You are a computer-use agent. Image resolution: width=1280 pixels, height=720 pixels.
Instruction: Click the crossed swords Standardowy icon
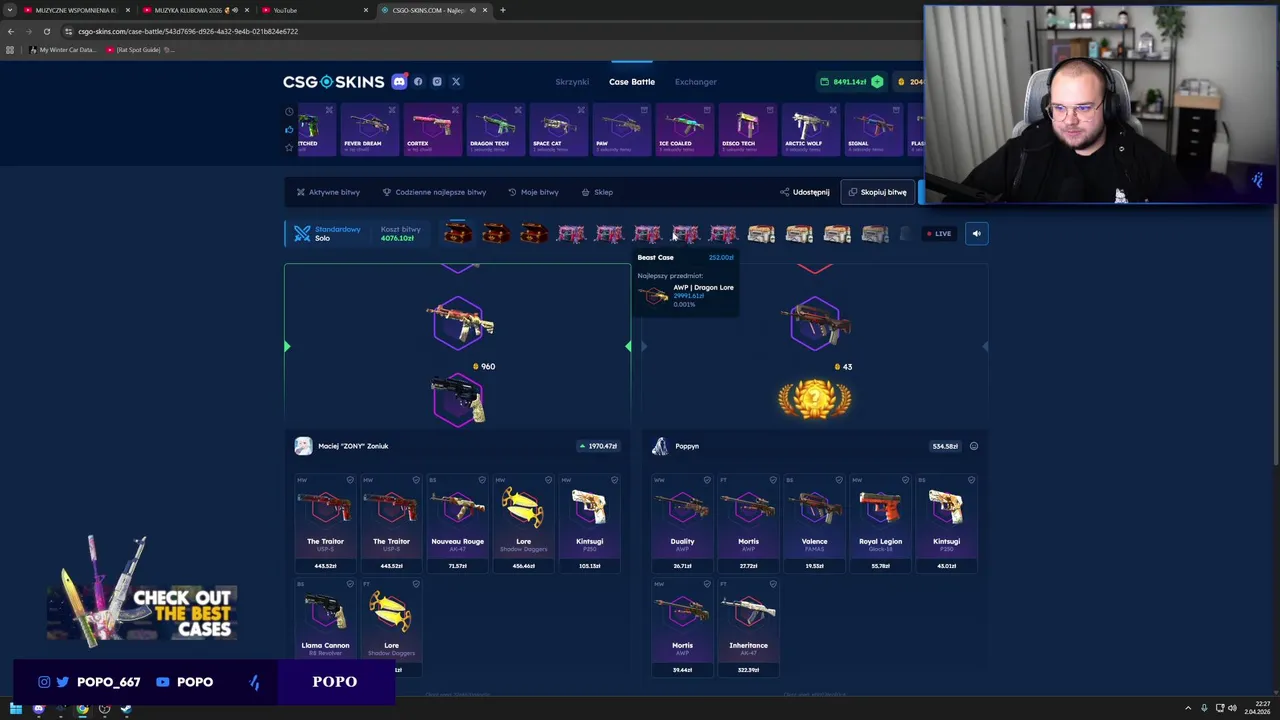(302, 233)
